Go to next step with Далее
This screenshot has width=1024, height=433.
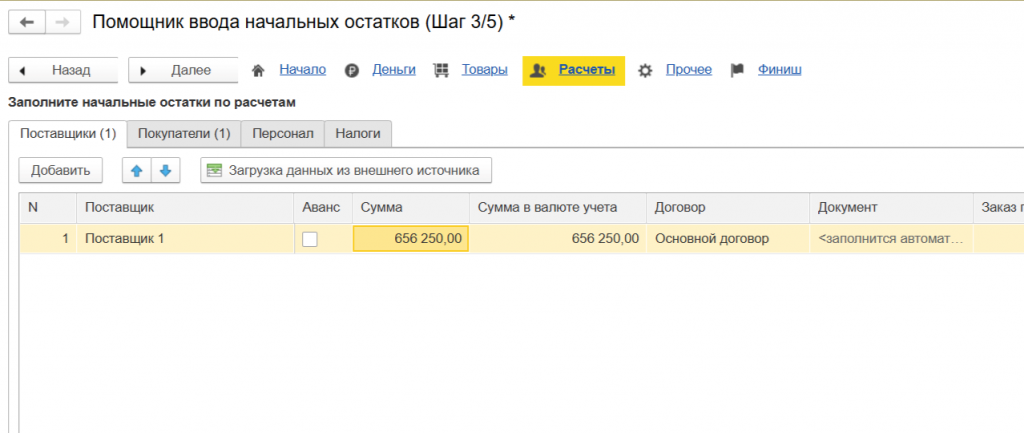coord(182,71)
